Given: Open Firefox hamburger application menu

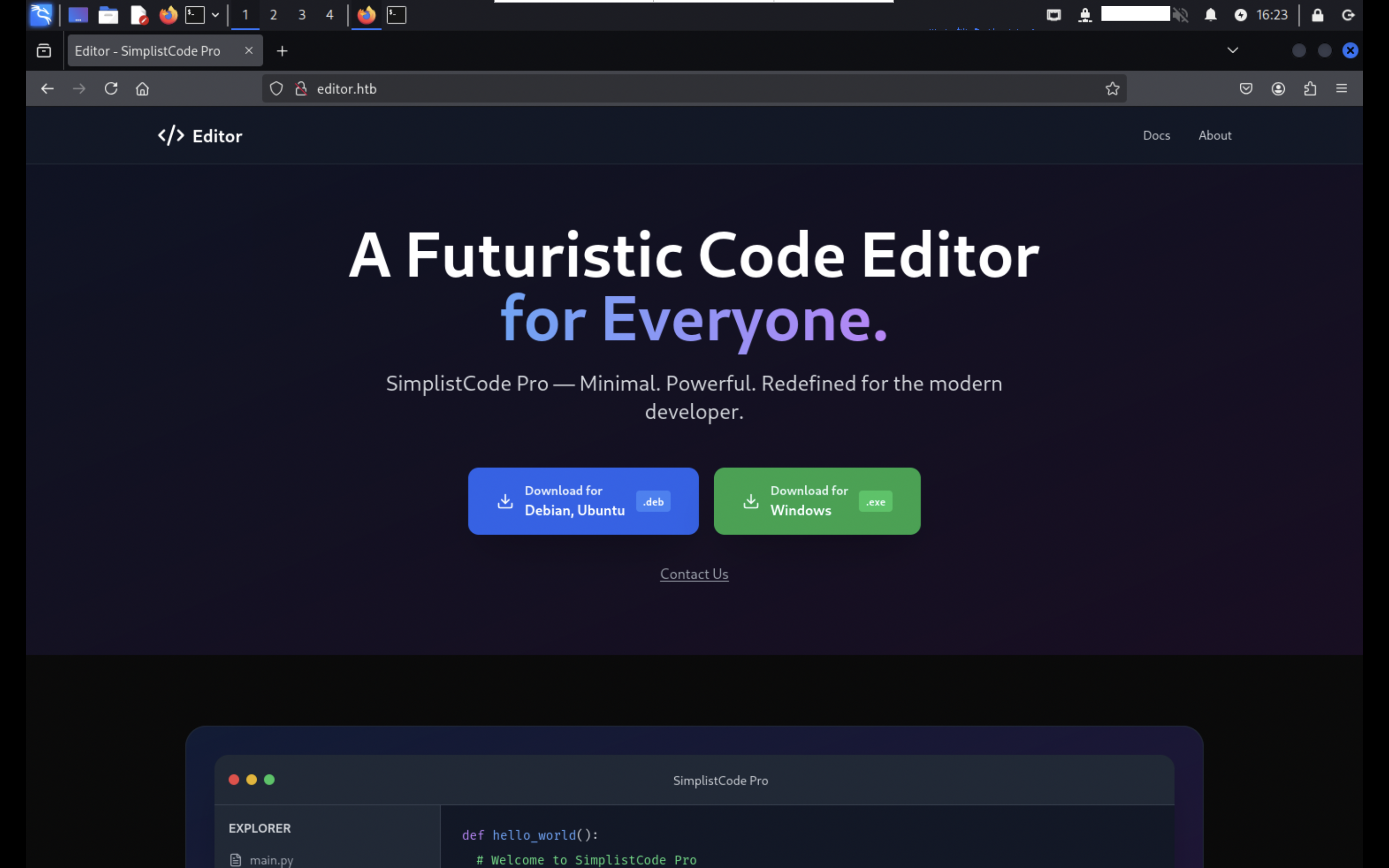Looking at the screenshot, I should tap(1341, 88).
